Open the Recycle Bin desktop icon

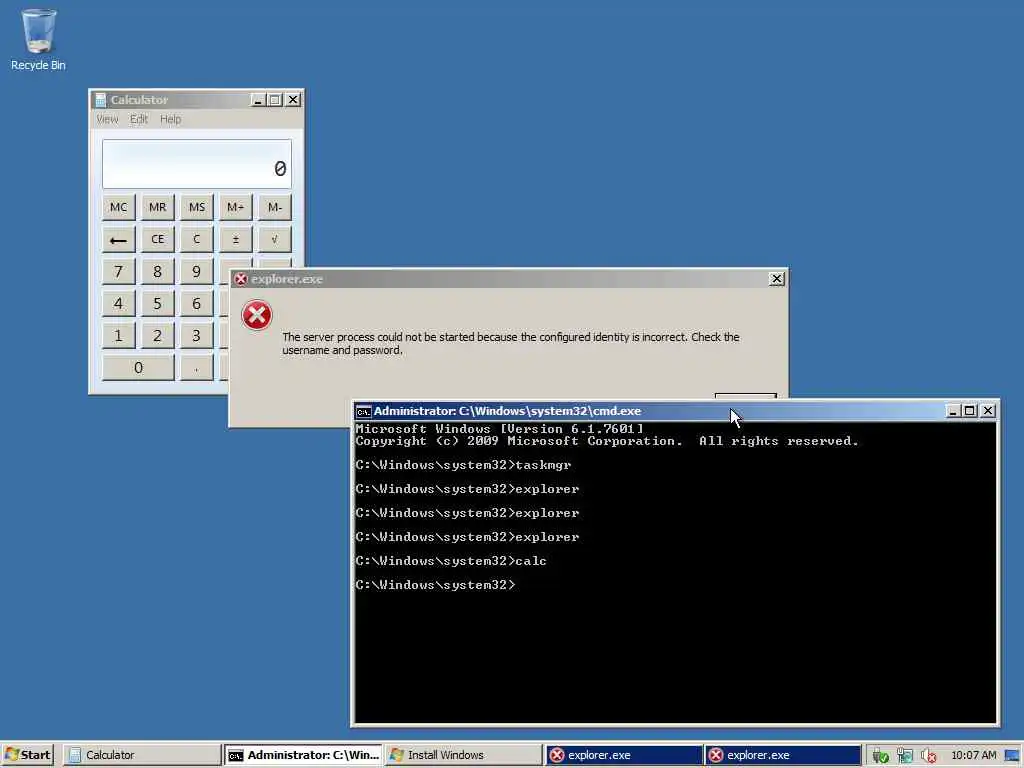click(38, 39)
